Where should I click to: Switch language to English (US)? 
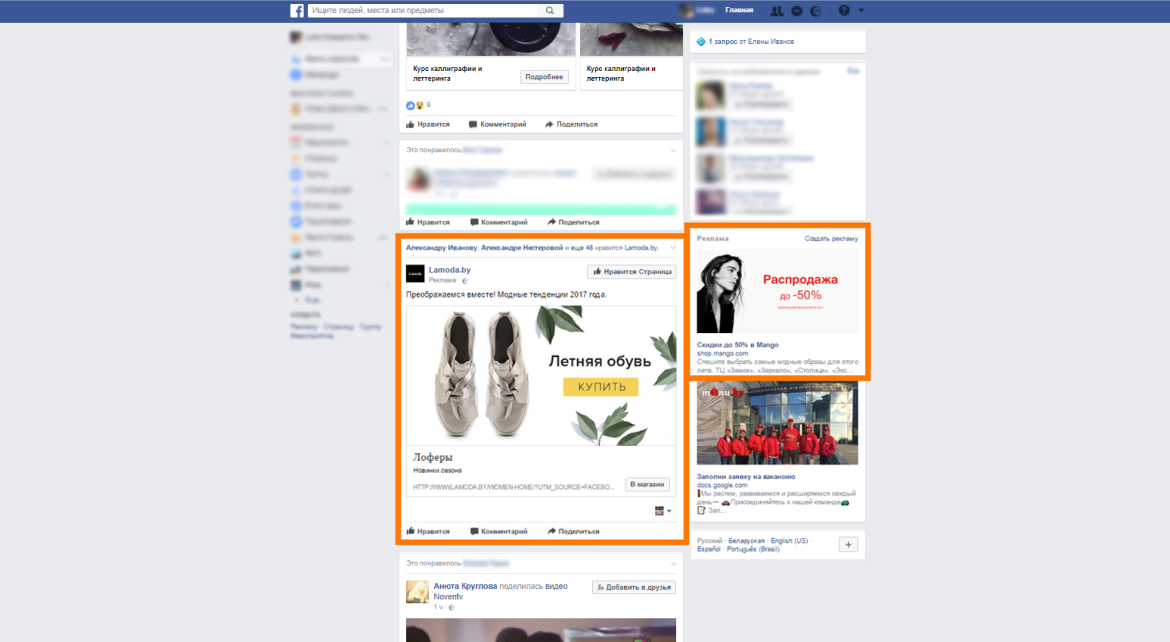click(x=789, y=540)
